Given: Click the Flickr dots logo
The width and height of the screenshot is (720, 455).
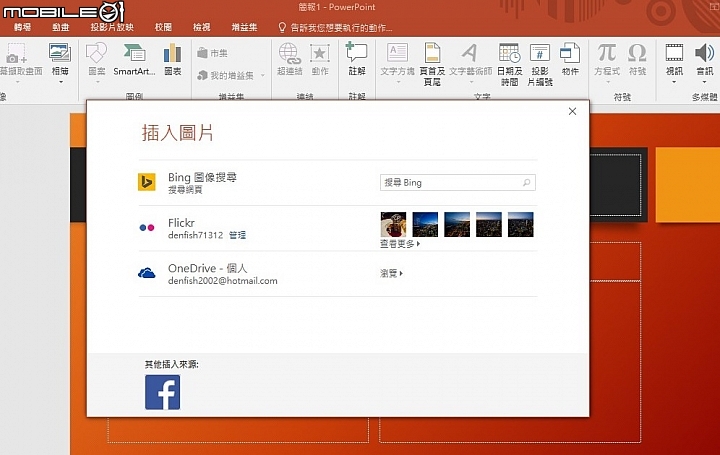Looking at the screenshot, I should [x=147, y=227].
